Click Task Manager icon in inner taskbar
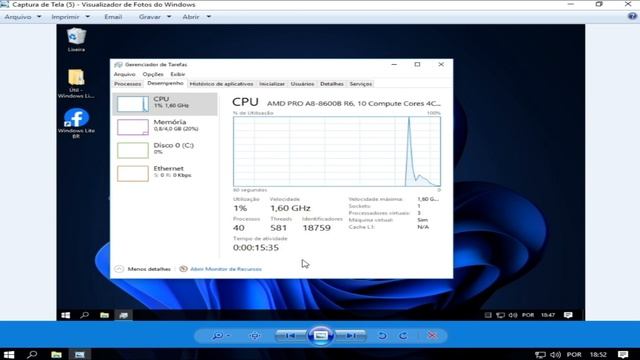Screen dimensions: 640x360 tap(124, 315)
